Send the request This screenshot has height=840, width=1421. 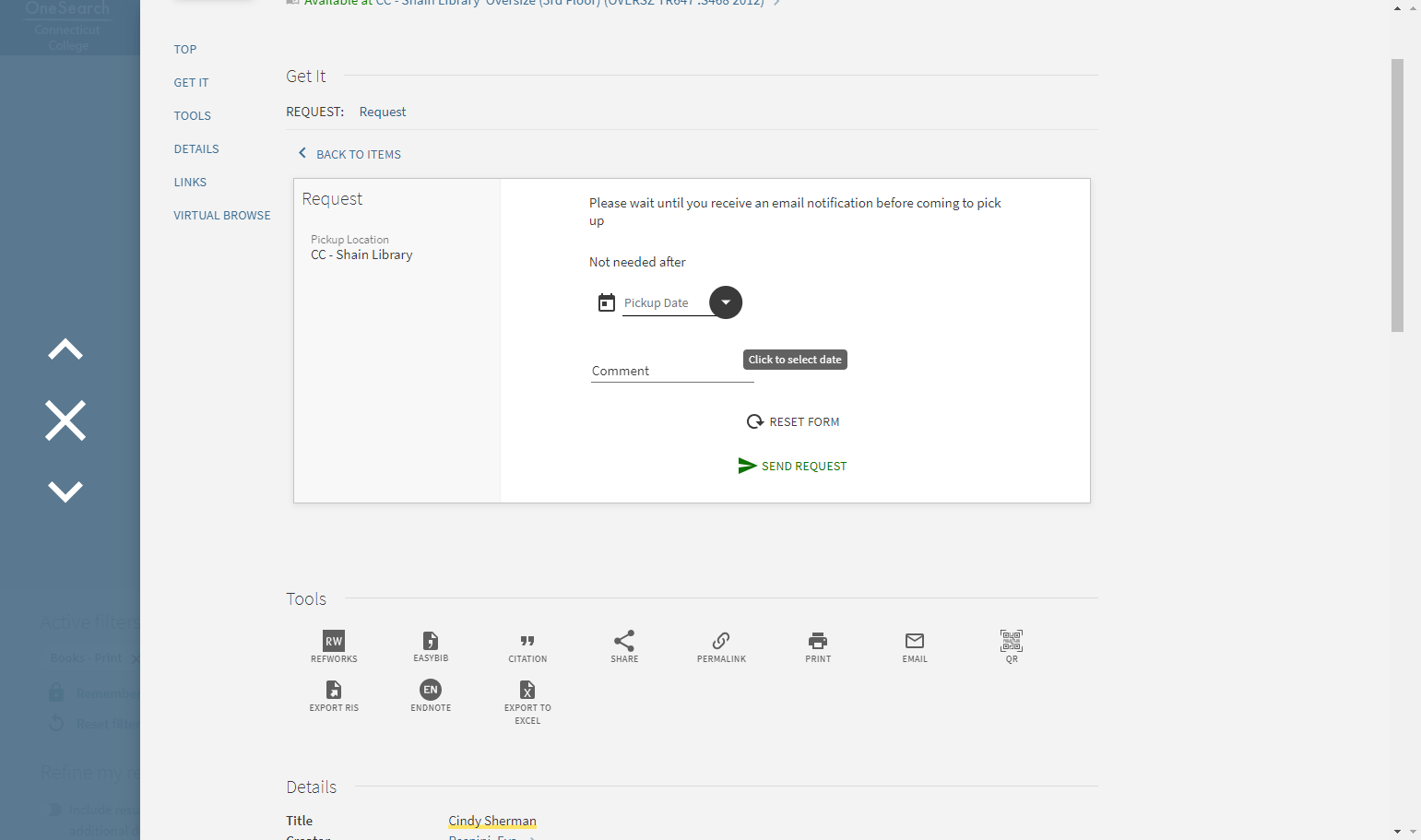tap(793, 466)
